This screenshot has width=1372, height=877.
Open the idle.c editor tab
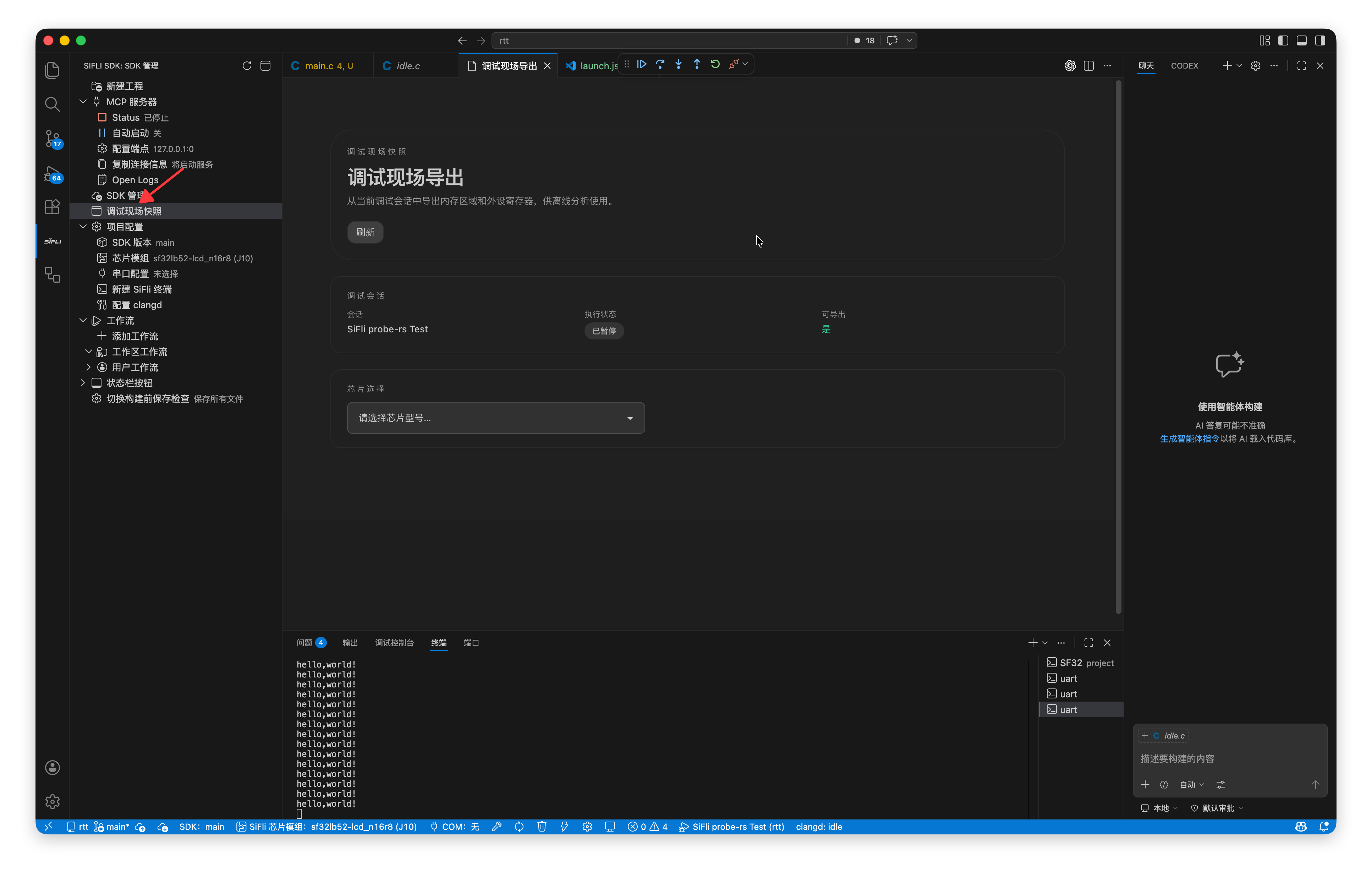click(408, 66)
